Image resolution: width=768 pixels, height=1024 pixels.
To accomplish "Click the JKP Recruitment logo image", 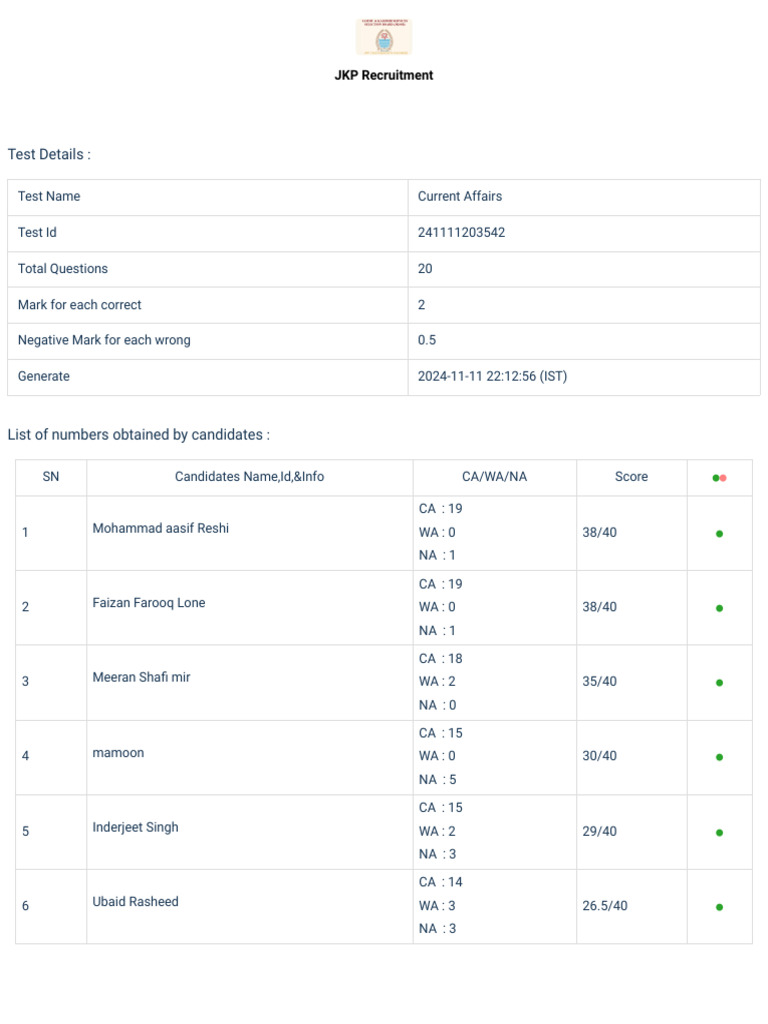I will [384, 37].
